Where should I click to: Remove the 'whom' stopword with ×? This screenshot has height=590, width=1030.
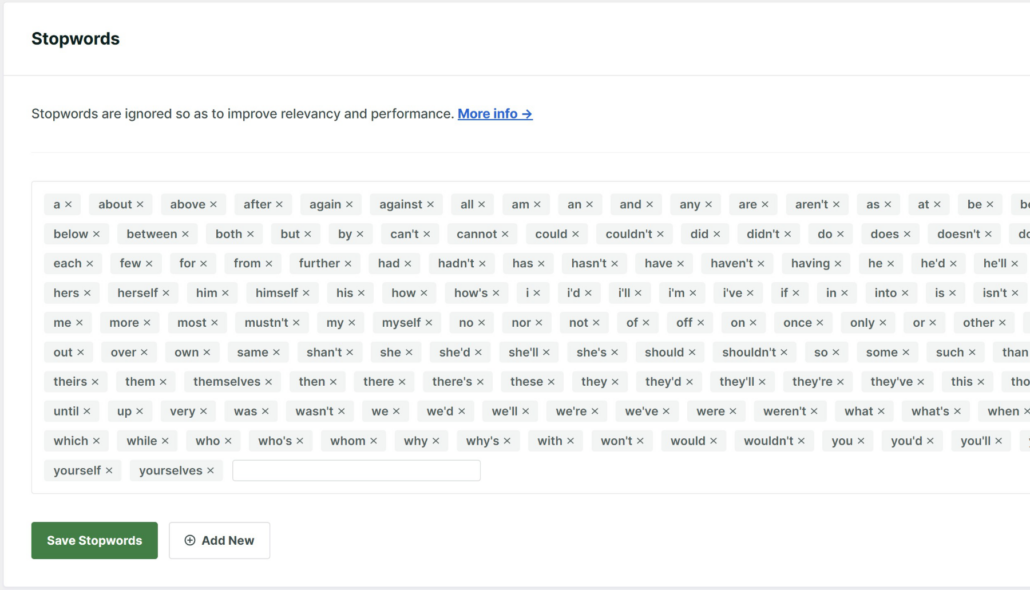coord(374,441)
